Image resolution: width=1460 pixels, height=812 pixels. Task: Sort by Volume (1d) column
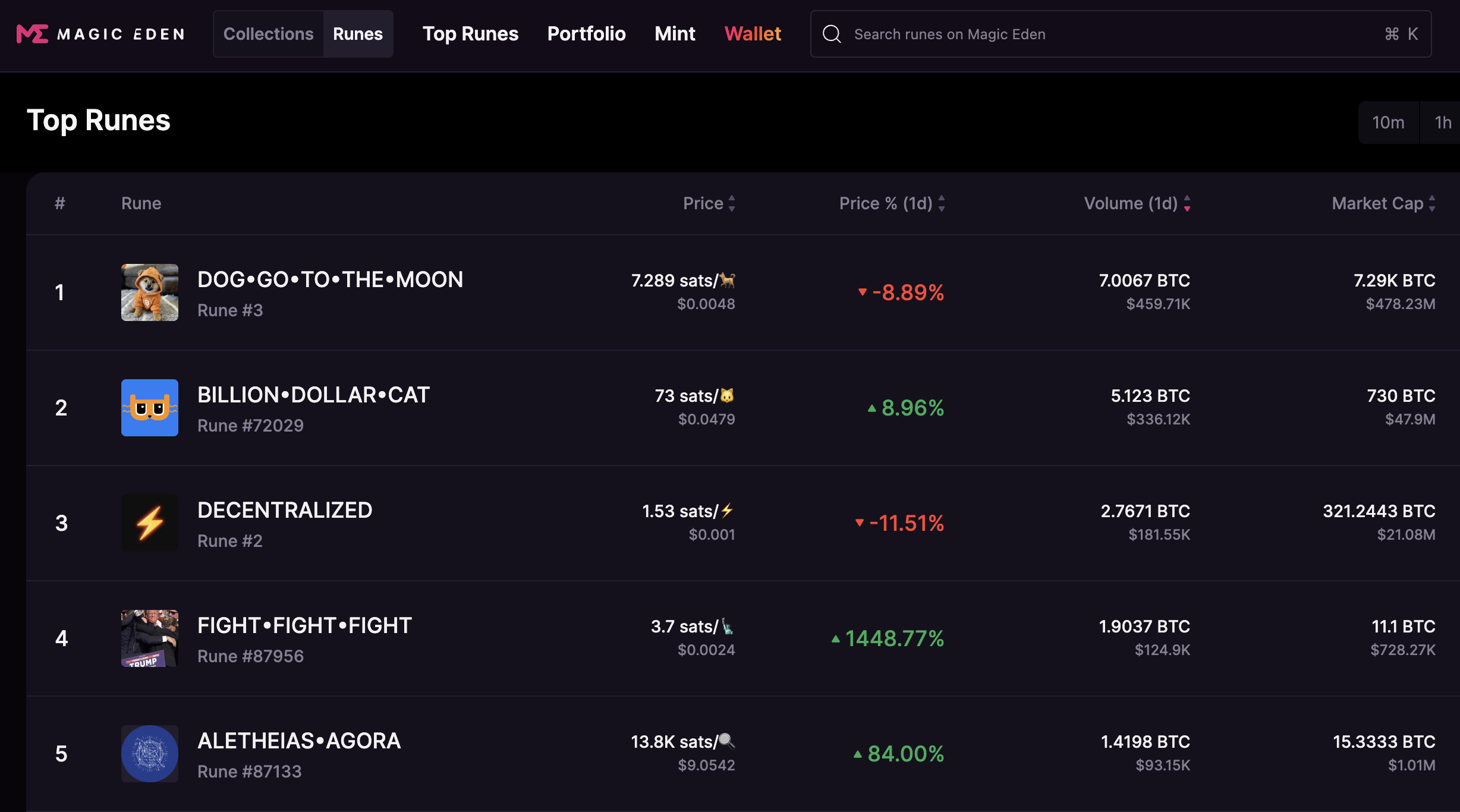[x=1187, y=203]
